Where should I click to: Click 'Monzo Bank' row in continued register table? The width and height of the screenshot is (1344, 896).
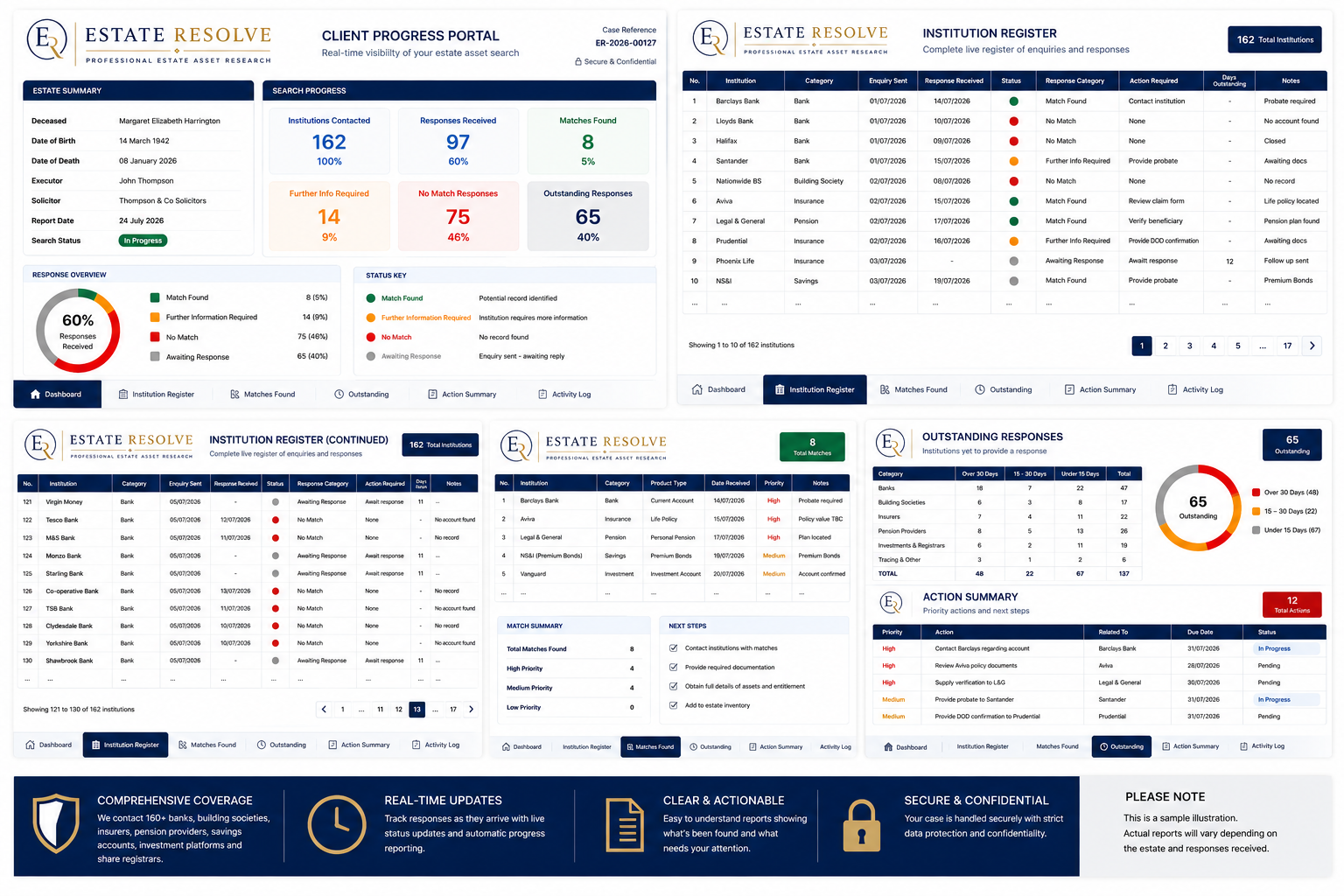coord(248,556)
